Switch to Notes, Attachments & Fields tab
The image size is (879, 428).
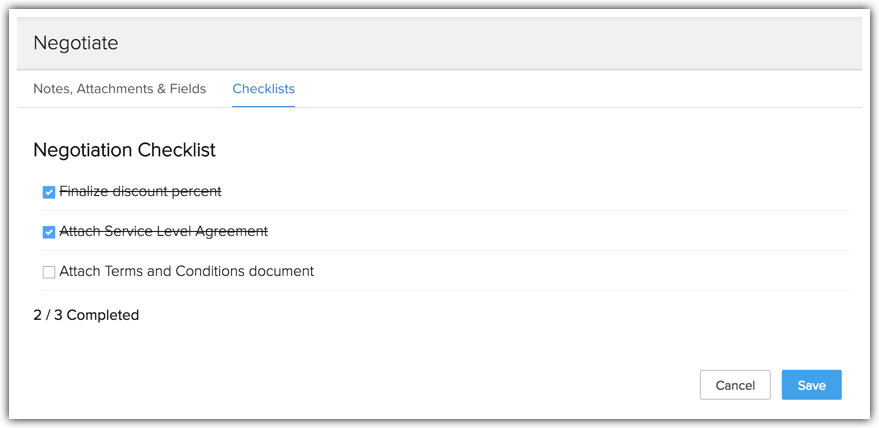(119, 89)
